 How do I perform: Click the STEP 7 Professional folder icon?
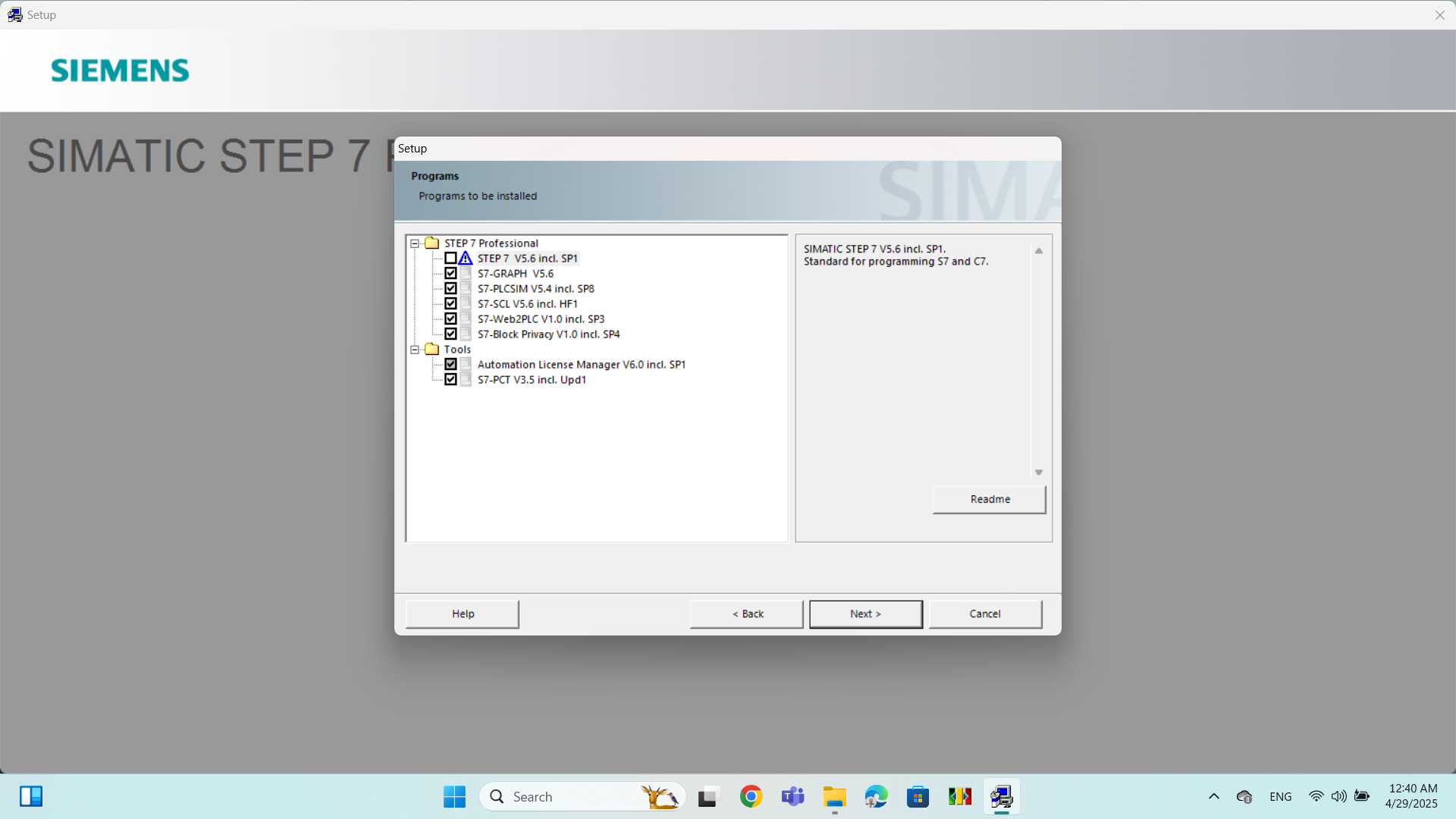point(432,243)
